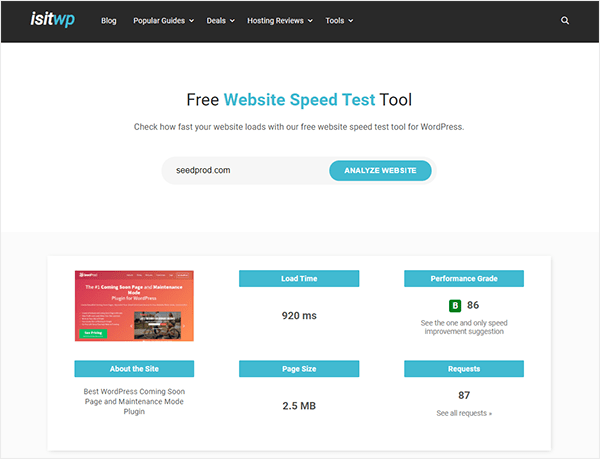Viewport: 600px width, 459px height.
Task: Open the Hosting Reviews menu
Action: point(280,21)
